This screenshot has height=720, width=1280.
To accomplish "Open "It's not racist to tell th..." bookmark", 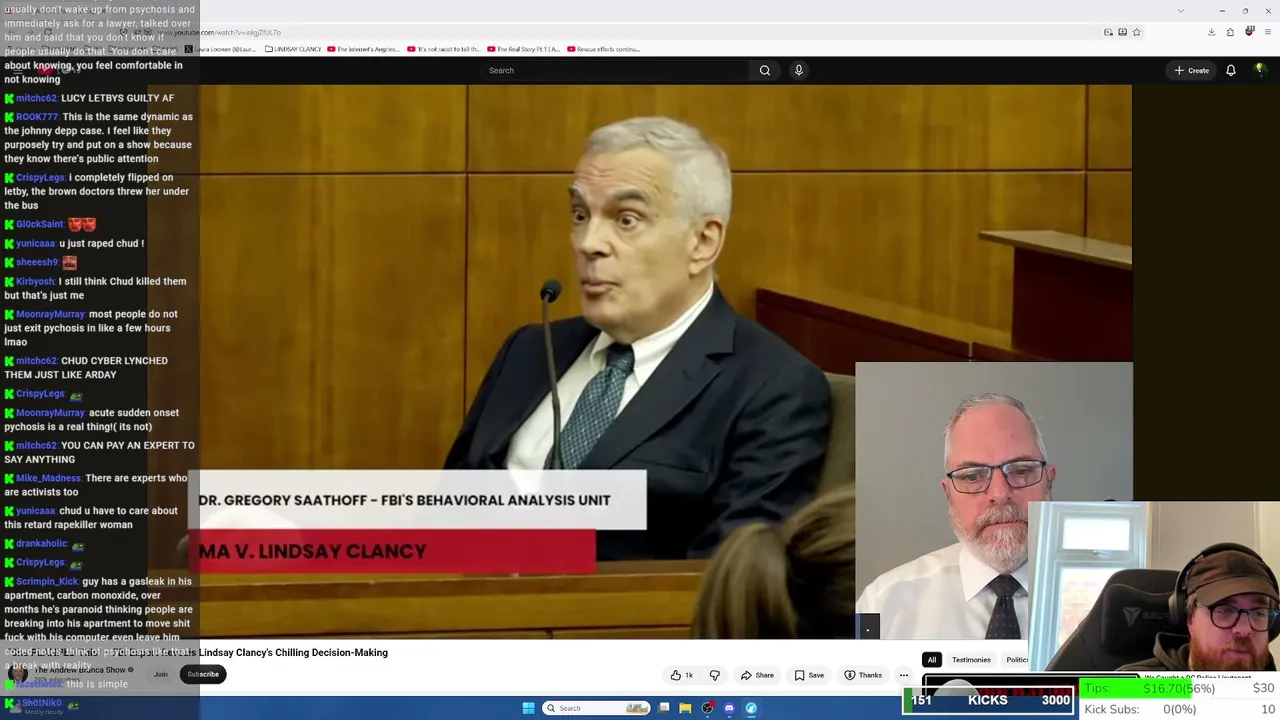I will (444, 49).
